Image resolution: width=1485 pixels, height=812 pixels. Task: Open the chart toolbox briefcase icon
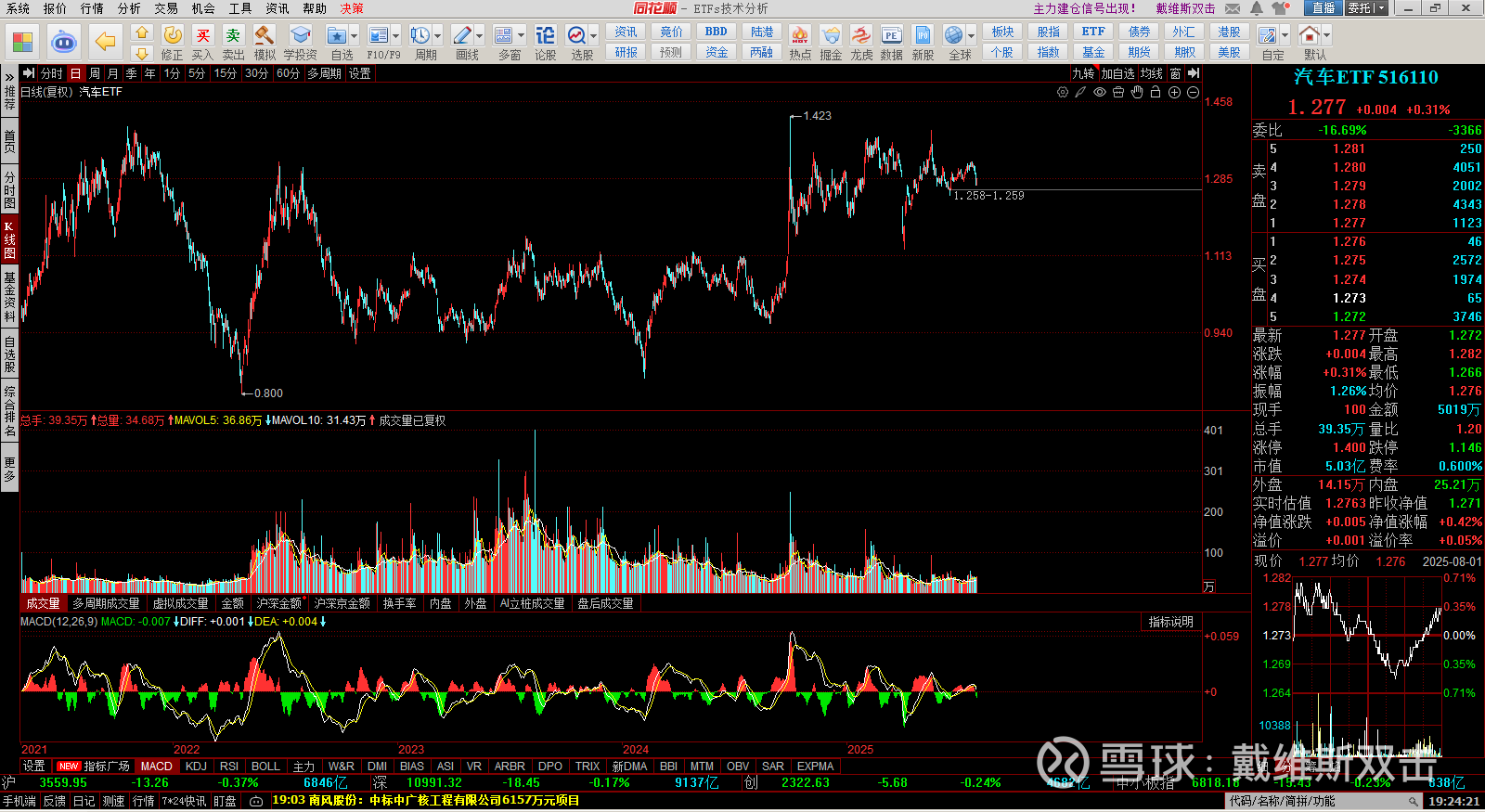click(x=1118, y=92)
